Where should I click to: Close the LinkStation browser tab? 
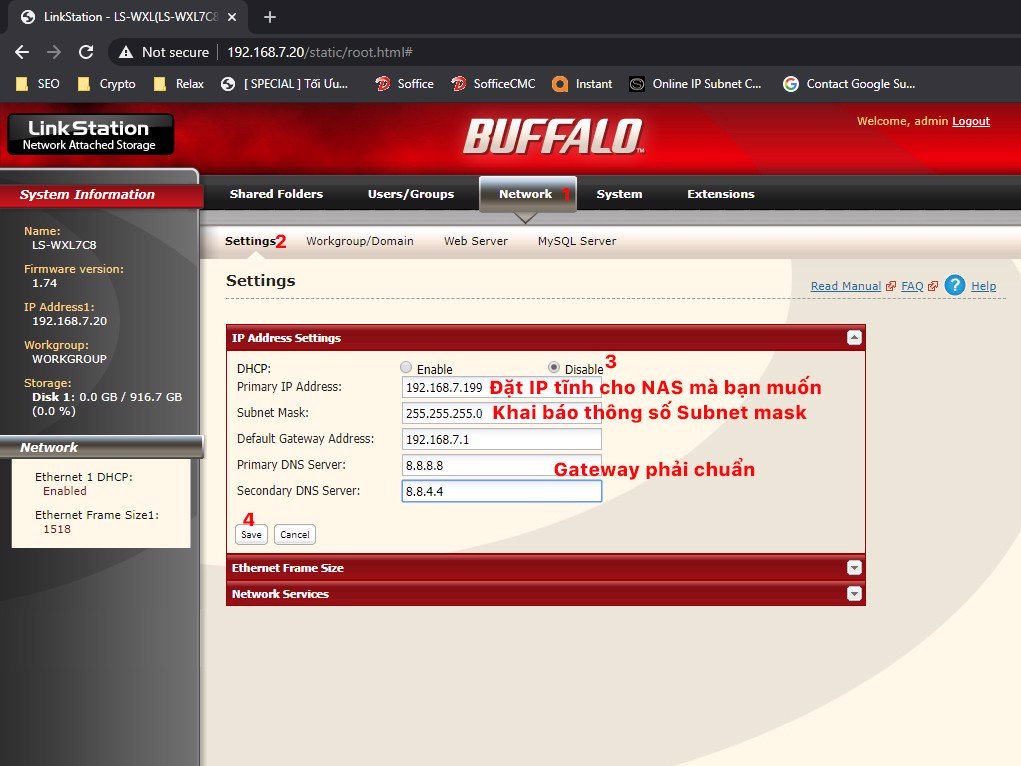click(x=232, y=17)
